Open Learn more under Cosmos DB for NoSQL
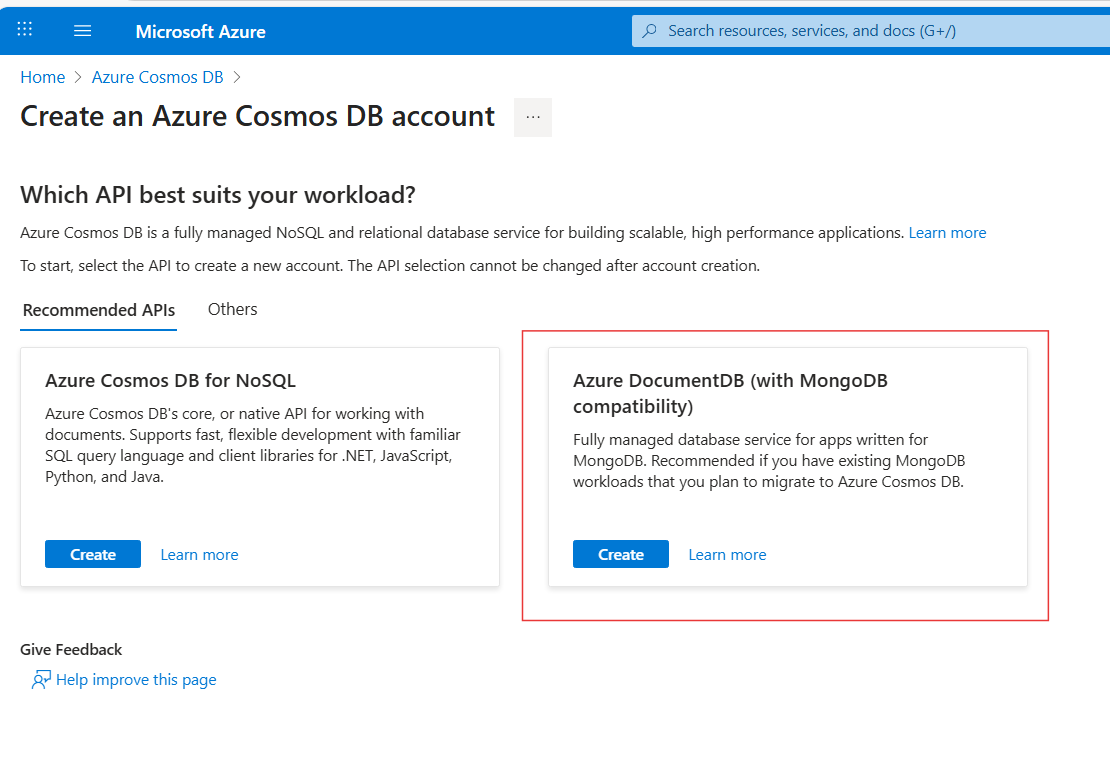This screenshot has height=777, width=1110. pyautogui.click(x=200, y=555)
